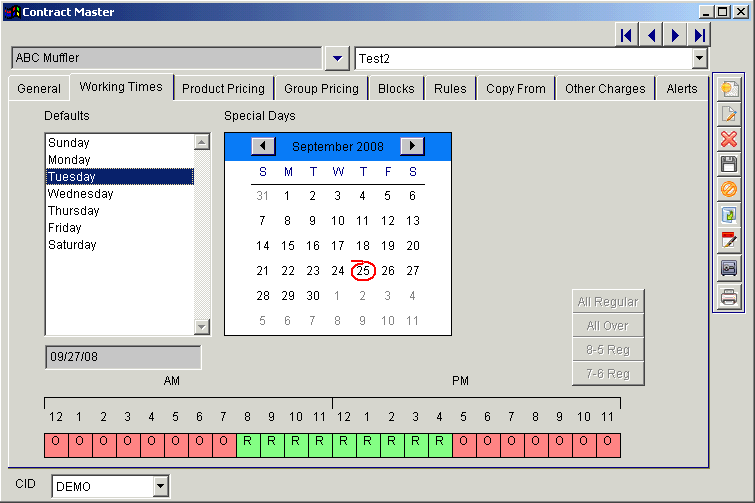Switch to the Product Pricing tab
Viewport: 755px width, 503px height.
[x=223, y=88]
